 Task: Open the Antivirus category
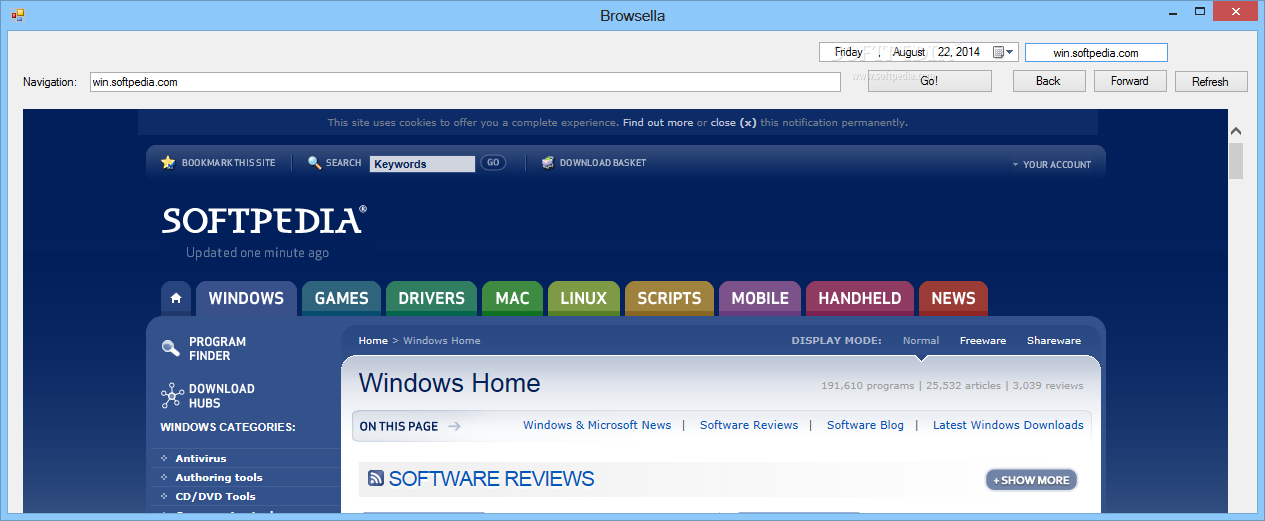pos(201,458)
